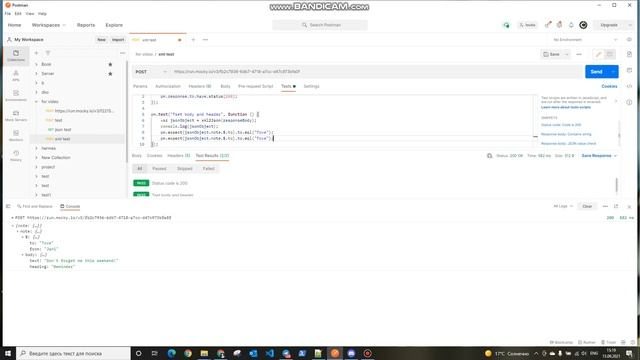Open the notifications bell
Viewport: 640px width, 360px height.
(571, 25)
